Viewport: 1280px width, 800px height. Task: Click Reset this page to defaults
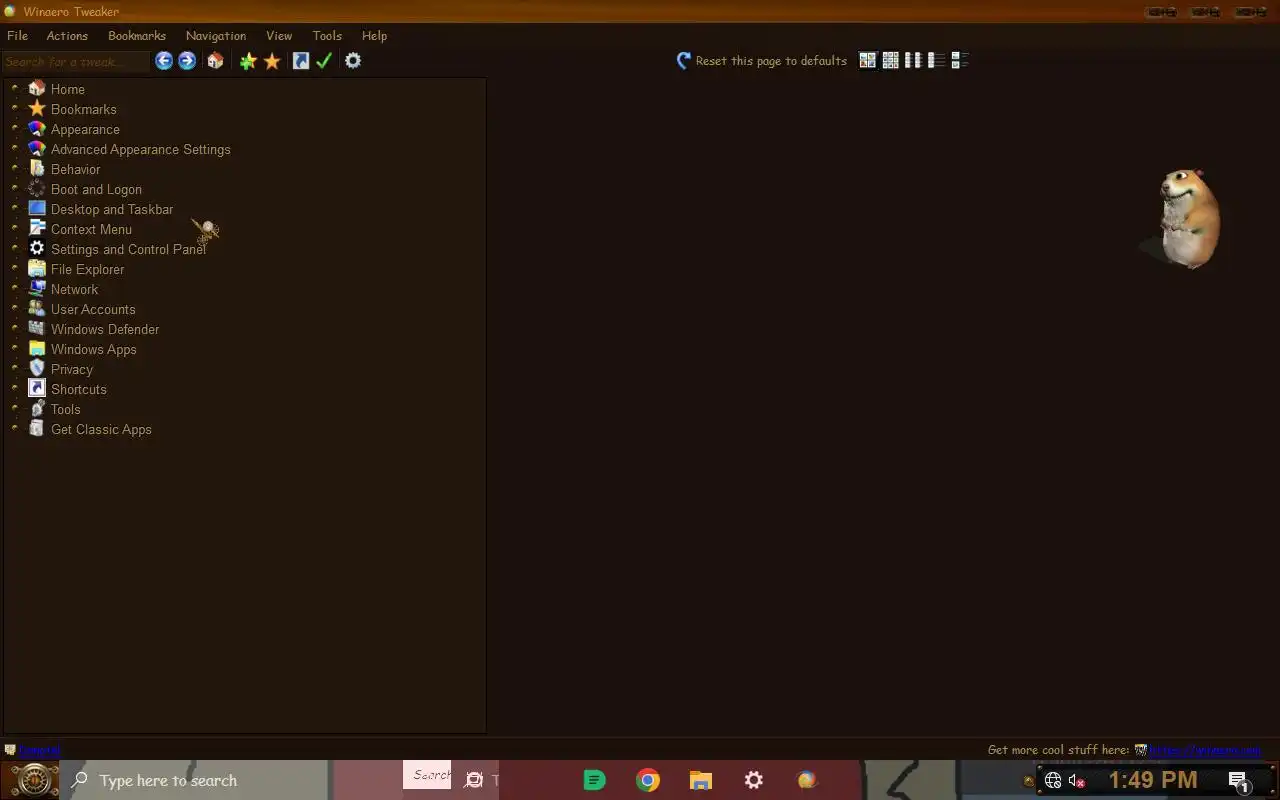(x=762, y=61)
